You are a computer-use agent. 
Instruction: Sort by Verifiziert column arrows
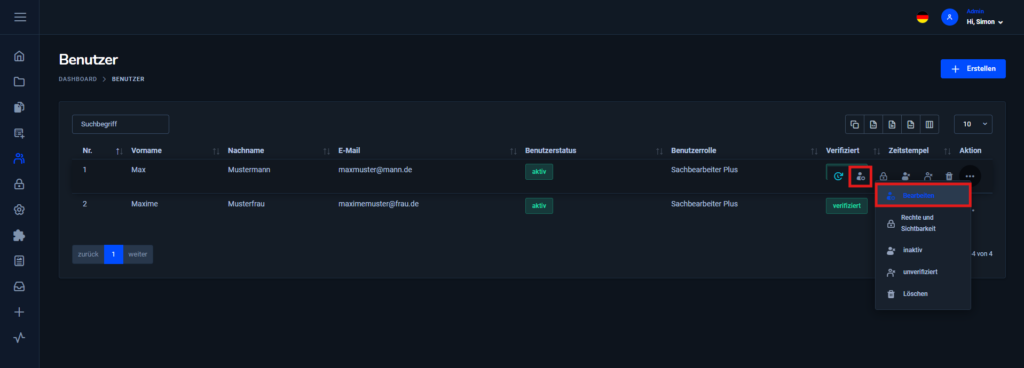point(877,151)
